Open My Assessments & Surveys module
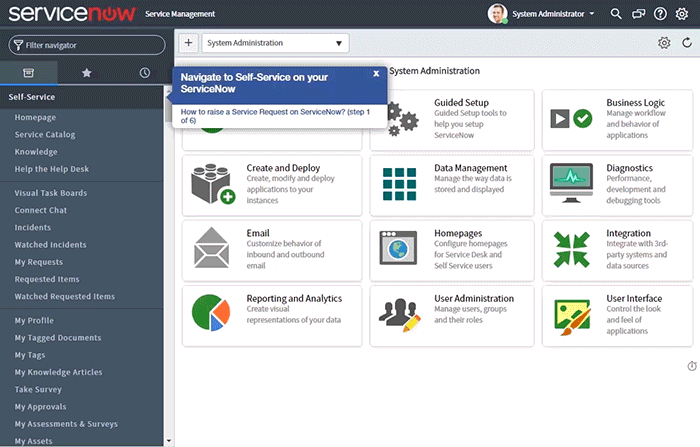The height and width of the screenshot is (447, 700). coord(66,424)
